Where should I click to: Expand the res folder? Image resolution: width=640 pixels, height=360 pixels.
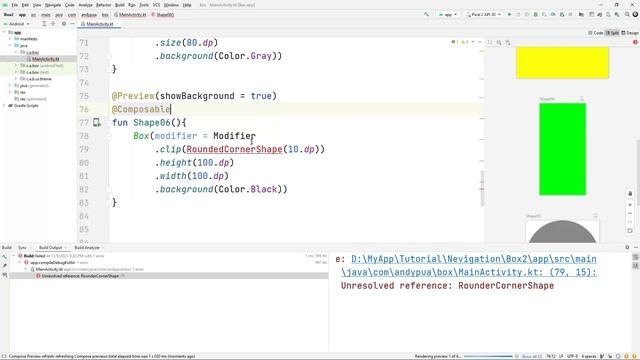[x=10, y=92]
